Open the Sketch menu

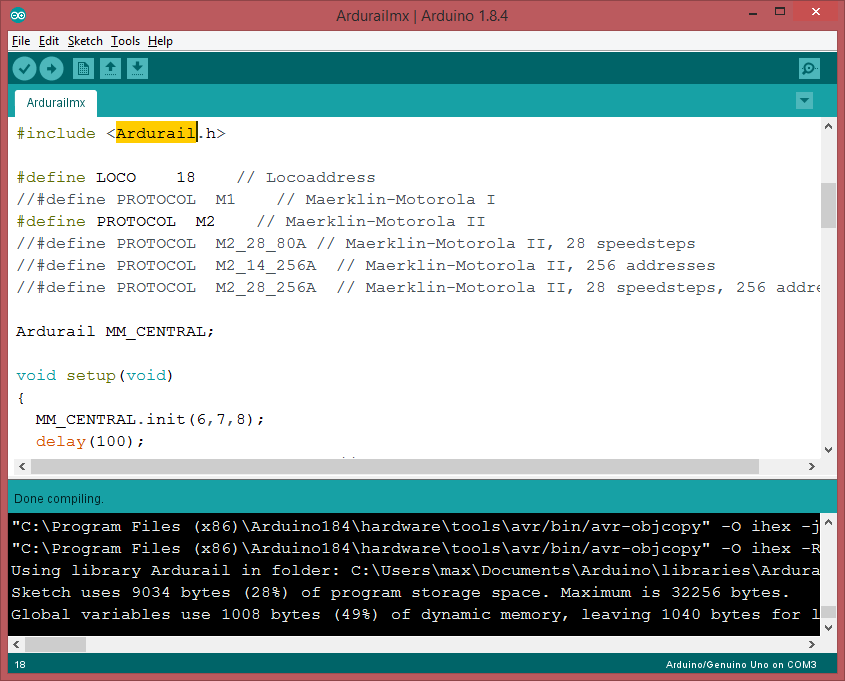tap(85, 41)
